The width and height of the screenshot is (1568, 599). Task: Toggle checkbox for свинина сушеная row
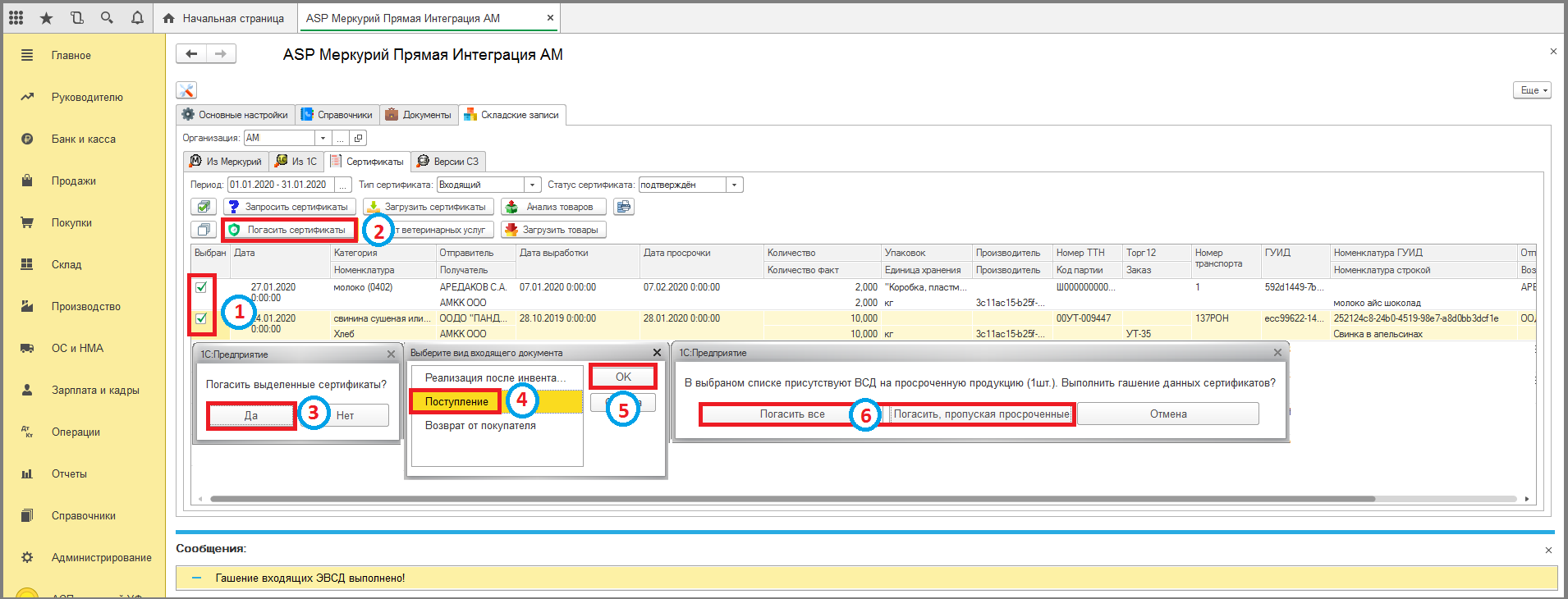(x=201, y=318)
